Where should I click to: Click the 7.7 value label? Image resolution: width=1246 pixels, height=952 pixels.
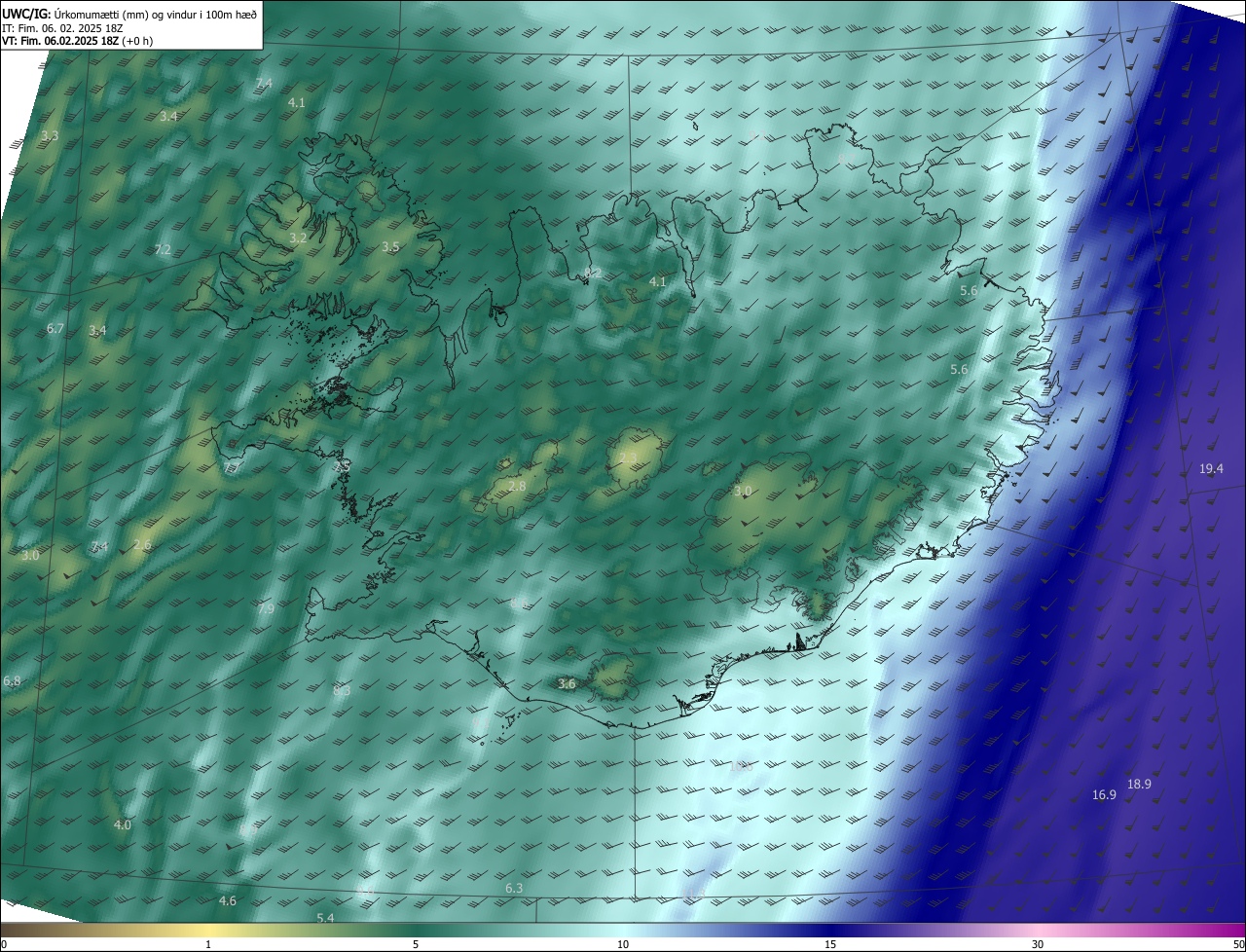tap(230, 468)
